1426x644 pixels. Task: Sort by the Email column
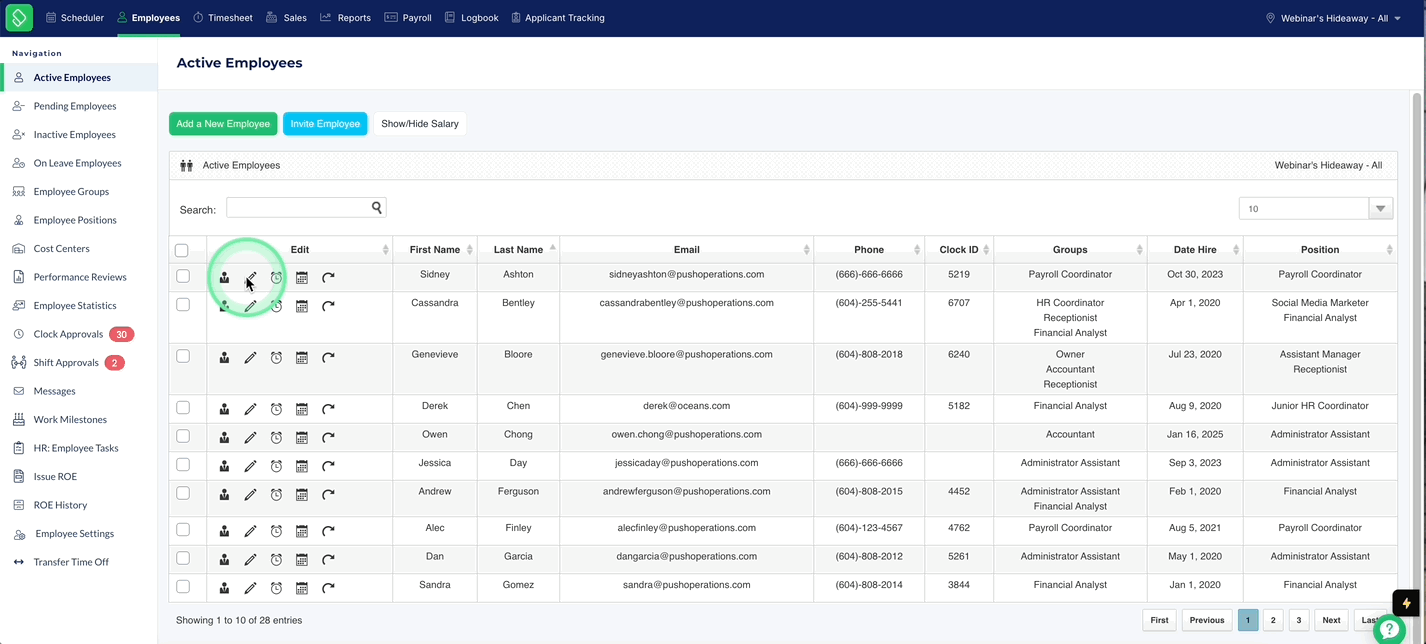point(686,249)
